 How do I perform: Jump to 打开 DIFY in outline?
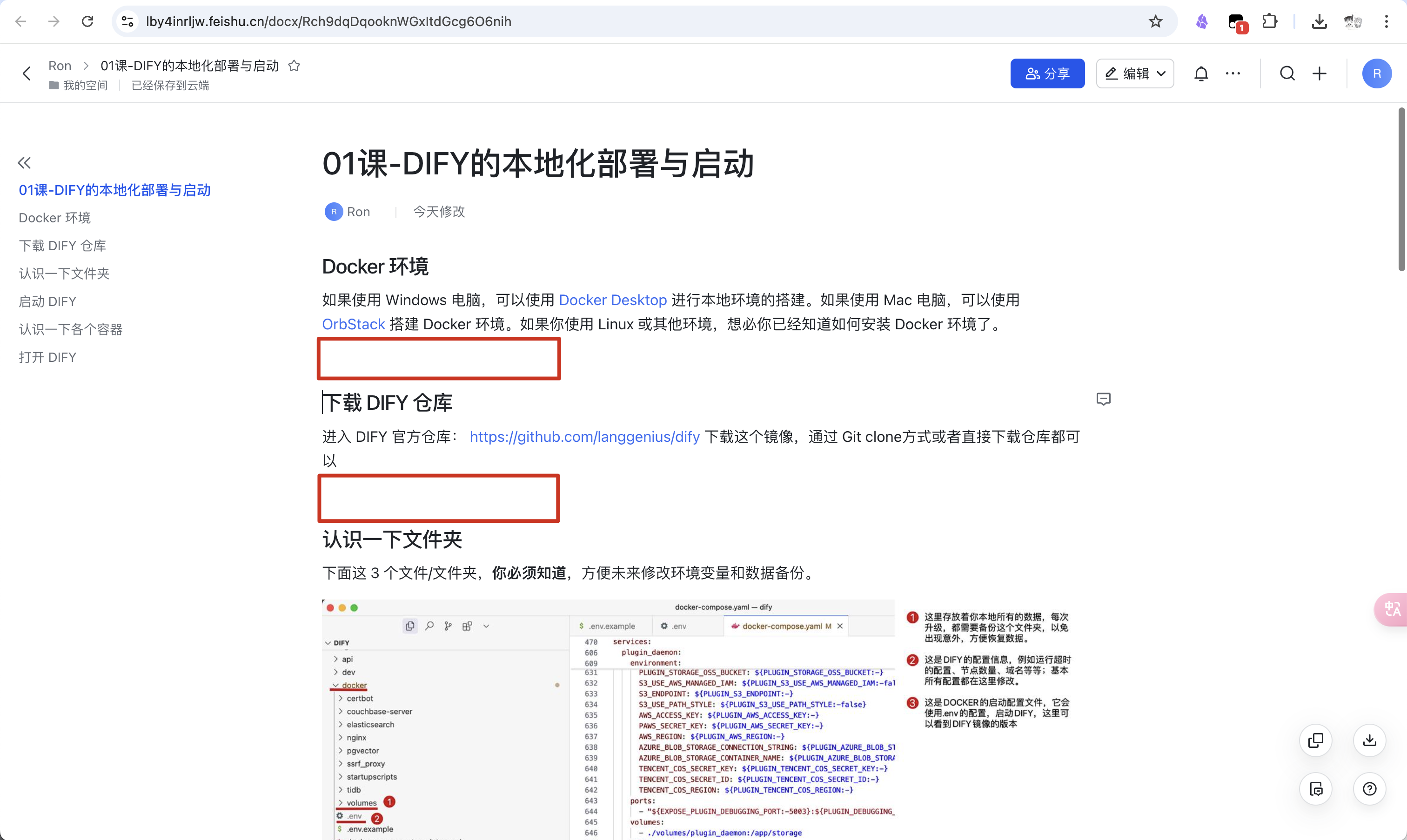coord(47,357)
